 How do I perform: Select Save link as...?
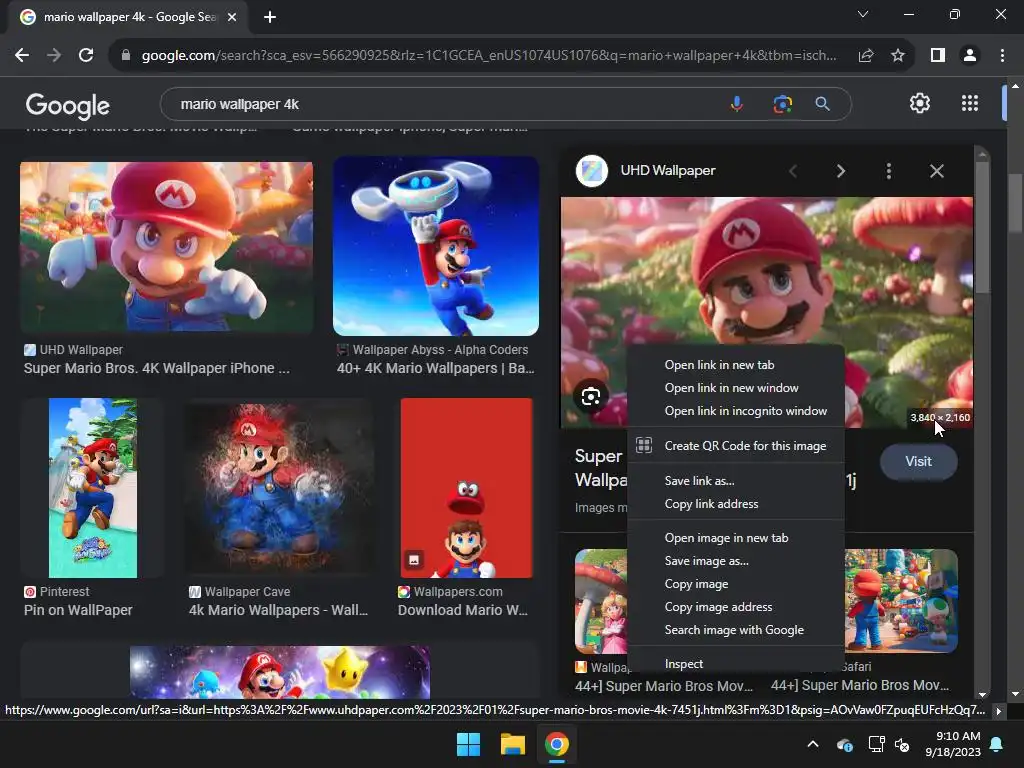pyautogui.click(x=699, y=481)
